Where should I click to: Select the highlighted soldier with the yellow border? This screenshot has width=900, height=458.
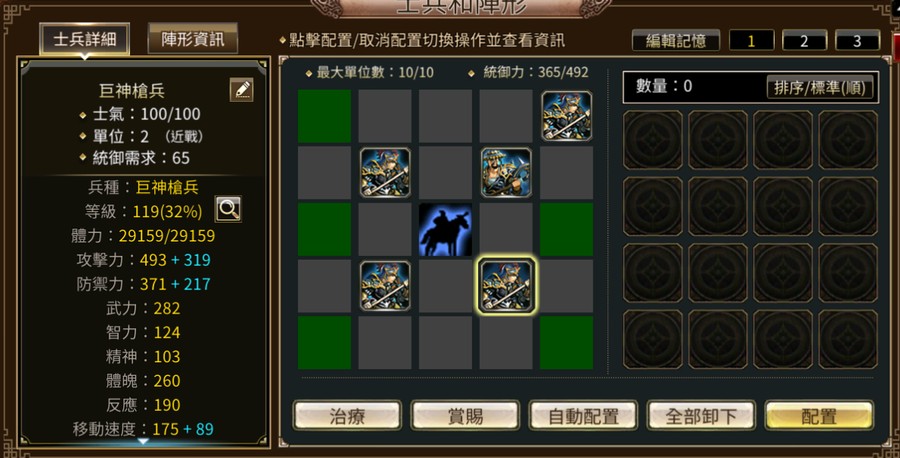tap(506, 286)
